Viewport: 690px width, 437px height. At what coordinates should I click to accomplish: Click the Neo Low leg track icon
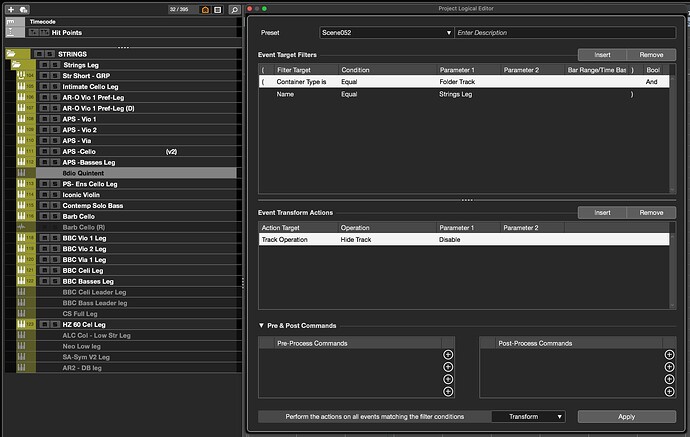21,346
